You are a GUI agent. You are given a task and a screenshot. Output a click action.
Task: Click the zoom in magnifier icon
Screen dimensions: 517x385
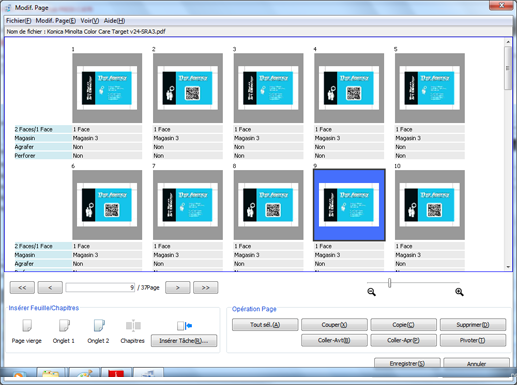pyautogui.click(x=459, y=292)
